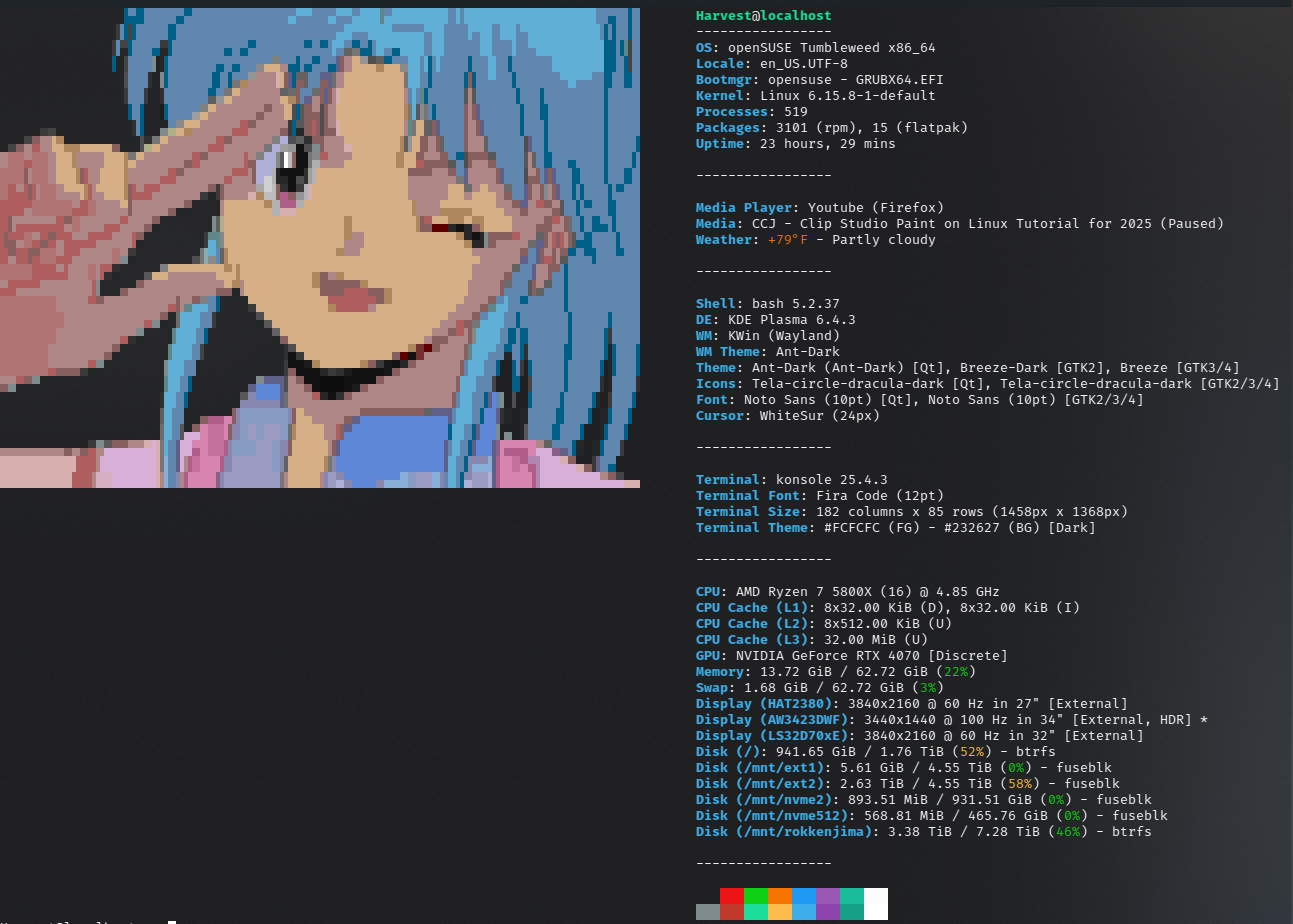Image resolution: width=1293 pixels, height=924 pixels.
Task: Click the Terminal Theme line with #FCFCFC
Action: [x=896, y=528]
